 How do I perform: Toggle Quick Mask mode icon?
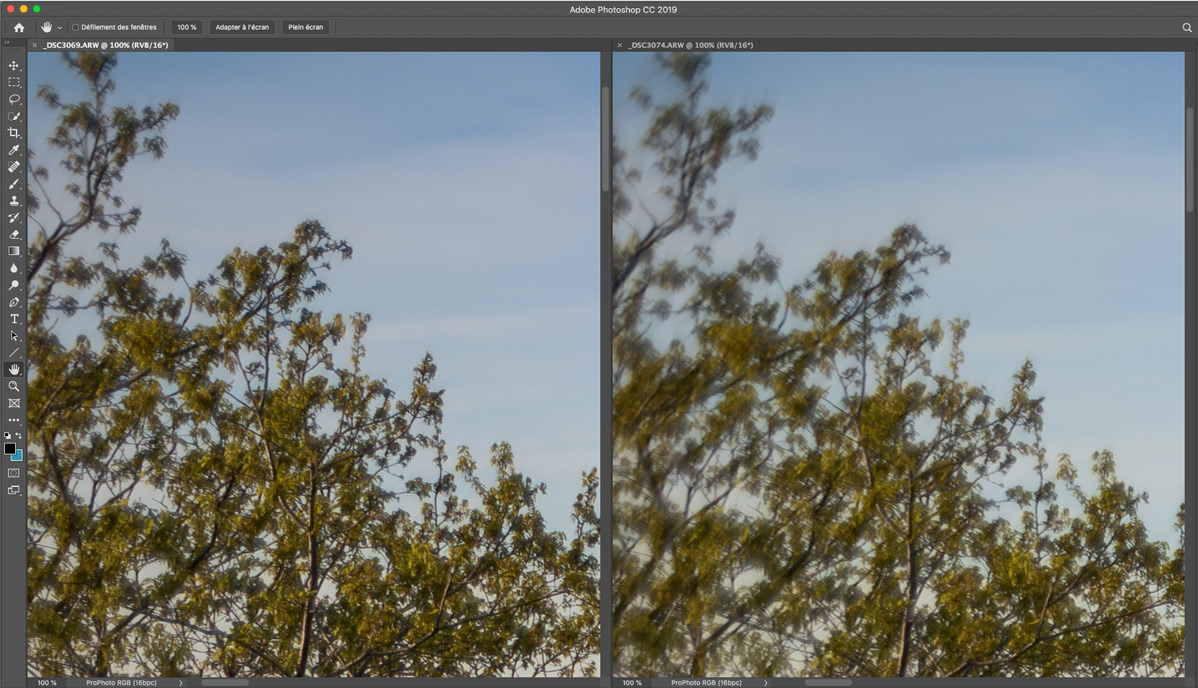pos(14,472)
